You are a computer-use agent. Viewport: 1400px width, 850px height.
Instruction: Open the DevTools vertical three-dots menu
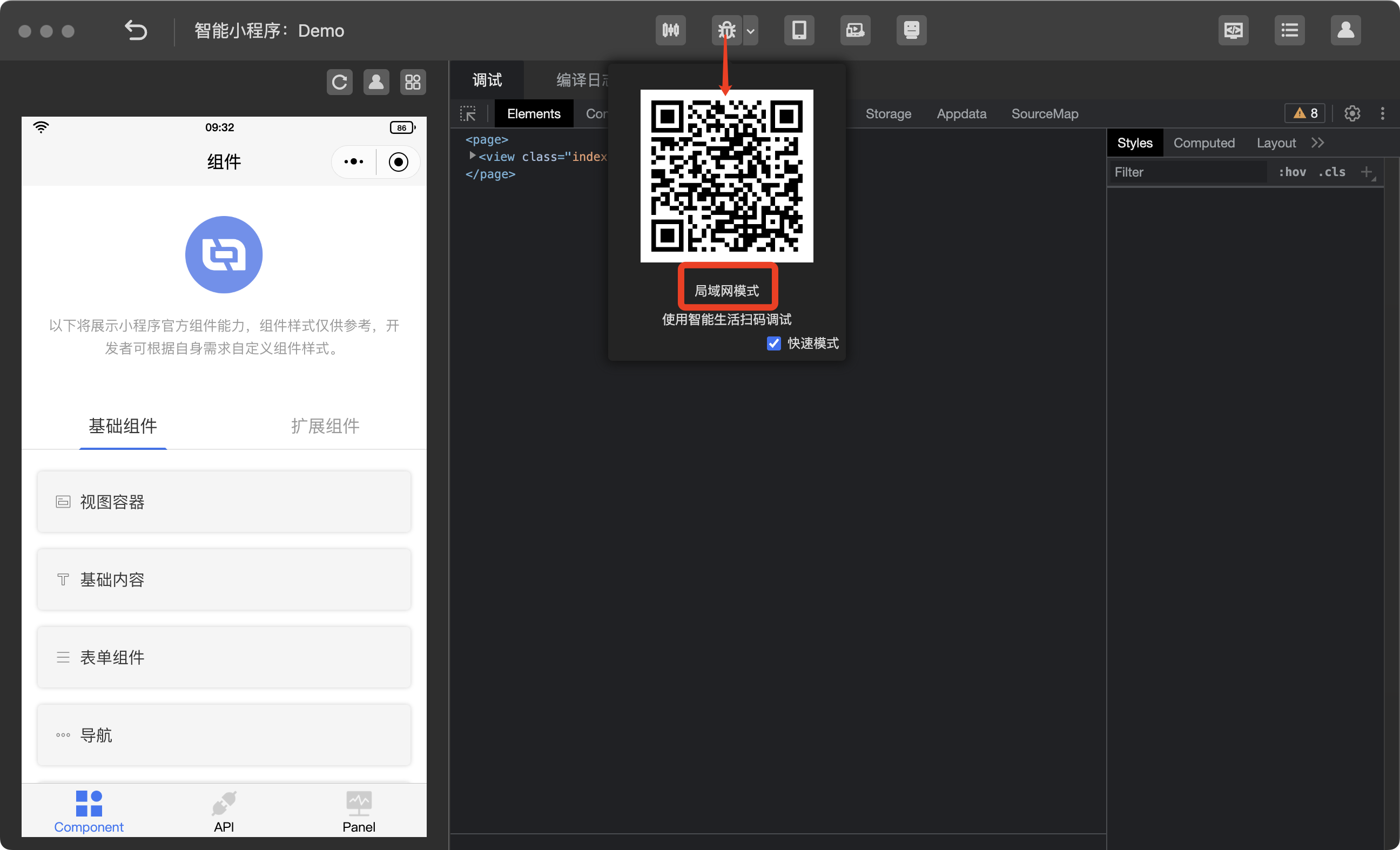(1382, 113)
